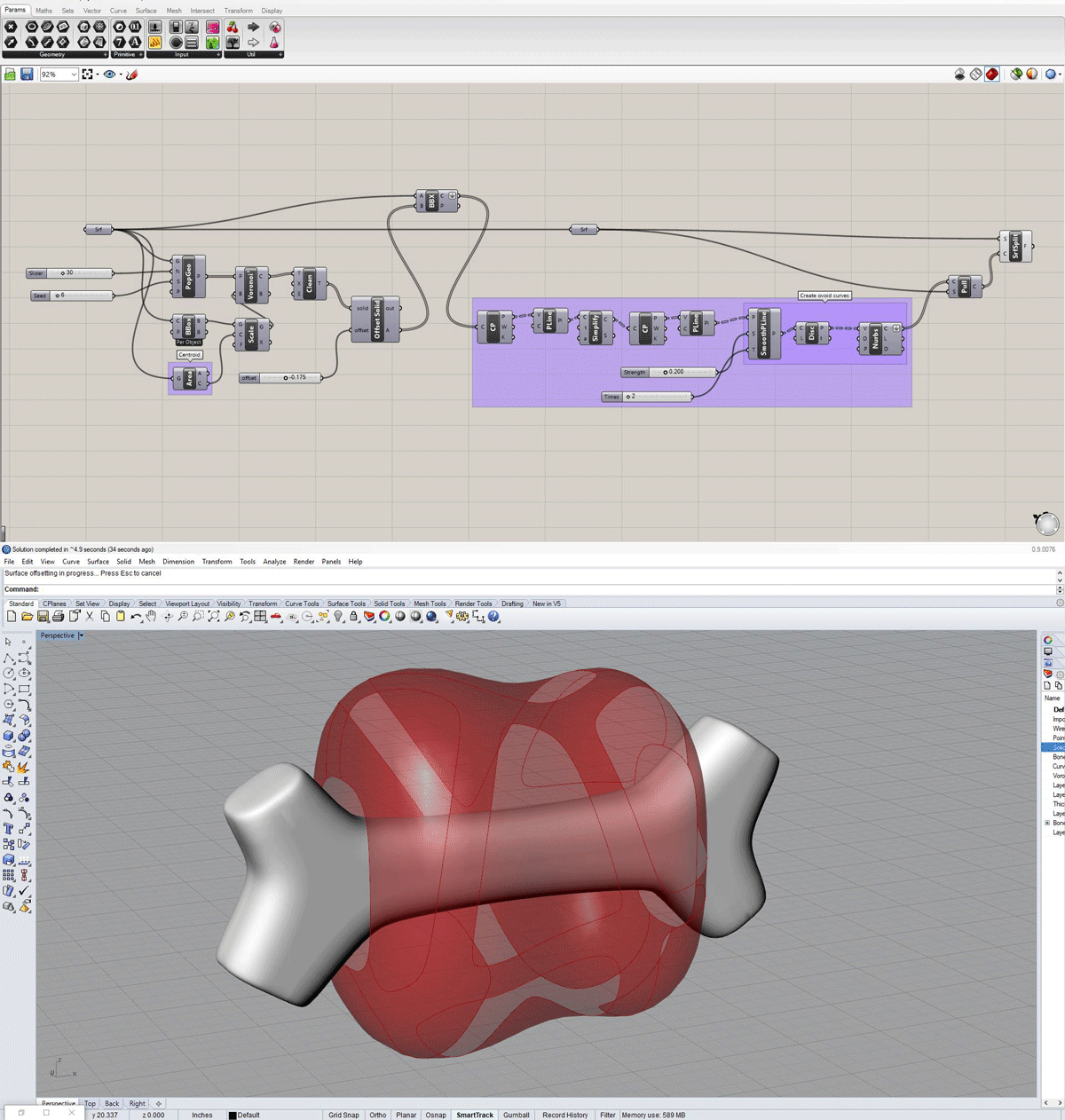The image size is (1065, 1120).
Task: Adjust the Strength 0.200 slider
Action: point(669,373)
